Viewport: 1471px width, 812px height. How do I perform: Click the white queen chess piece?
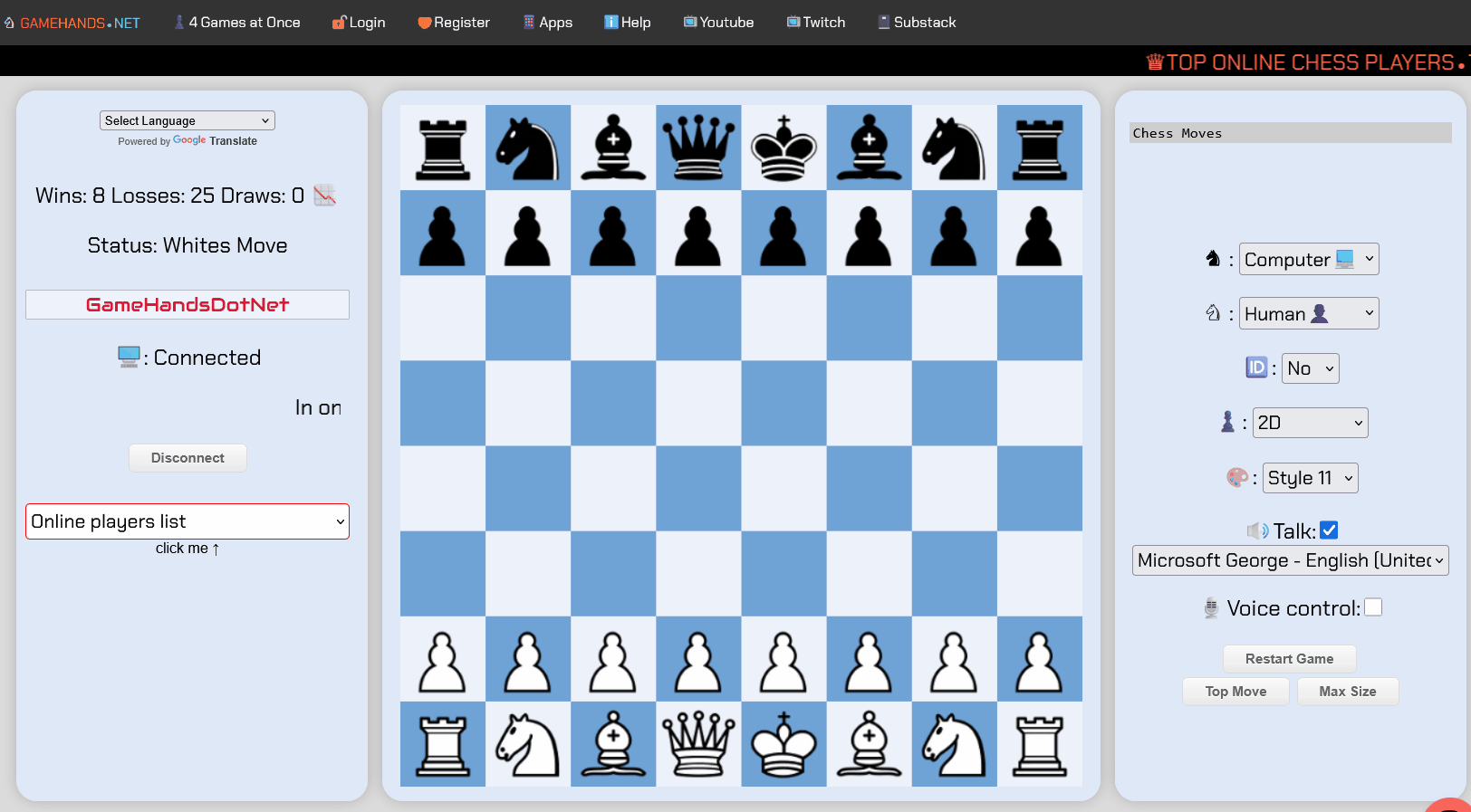tap(698, 744)
